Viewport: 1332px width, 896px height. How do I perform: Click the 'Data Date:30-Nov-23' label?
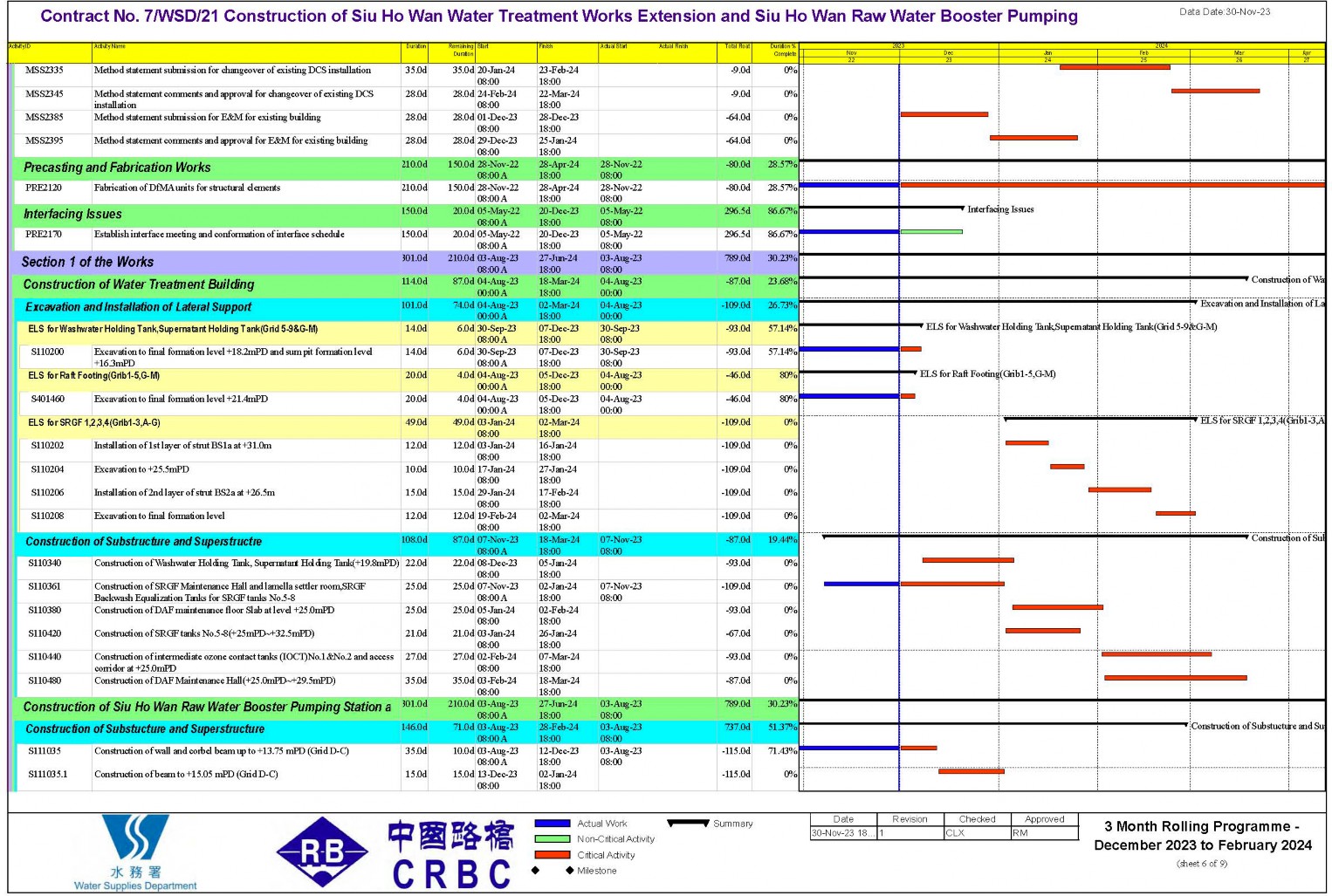[1225, 12]
